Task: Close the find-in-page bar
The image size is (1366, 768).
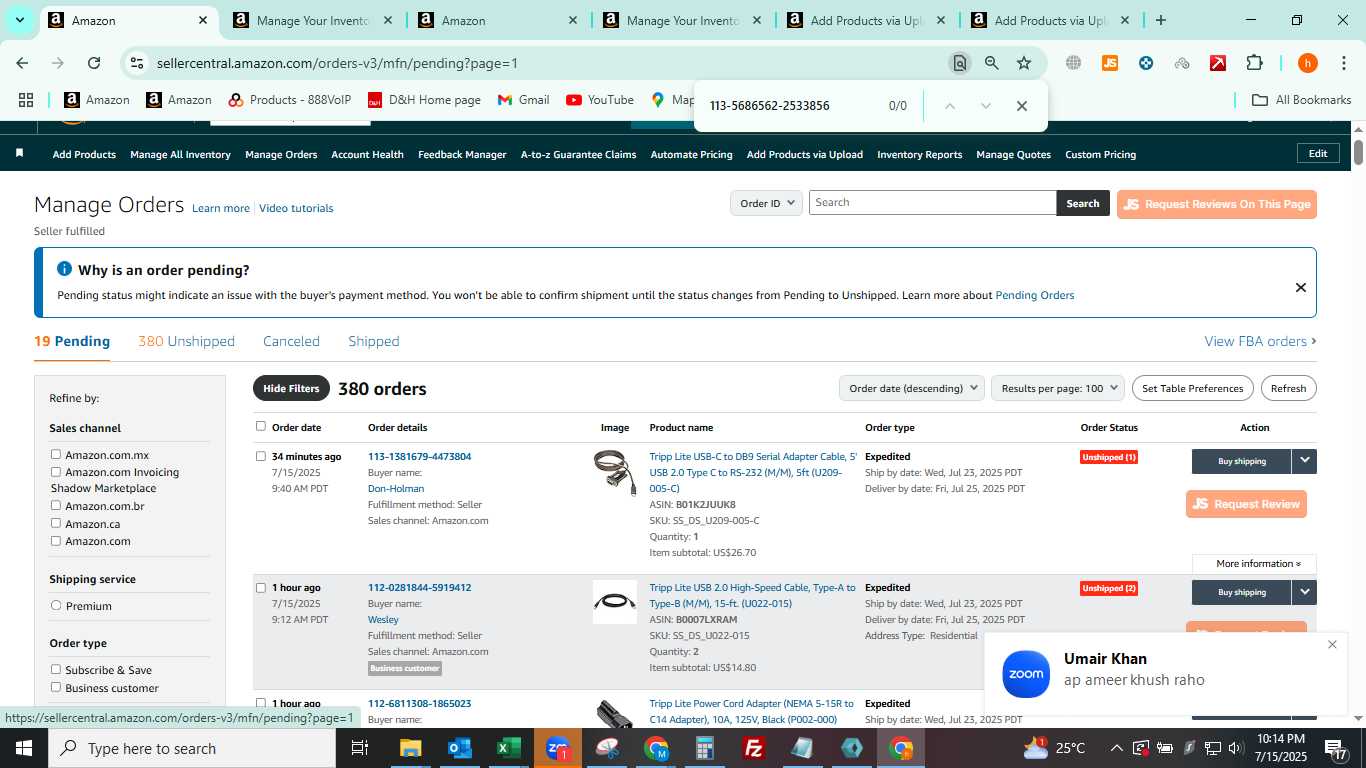Action: pyautogui.click(x=1021, y=106)
